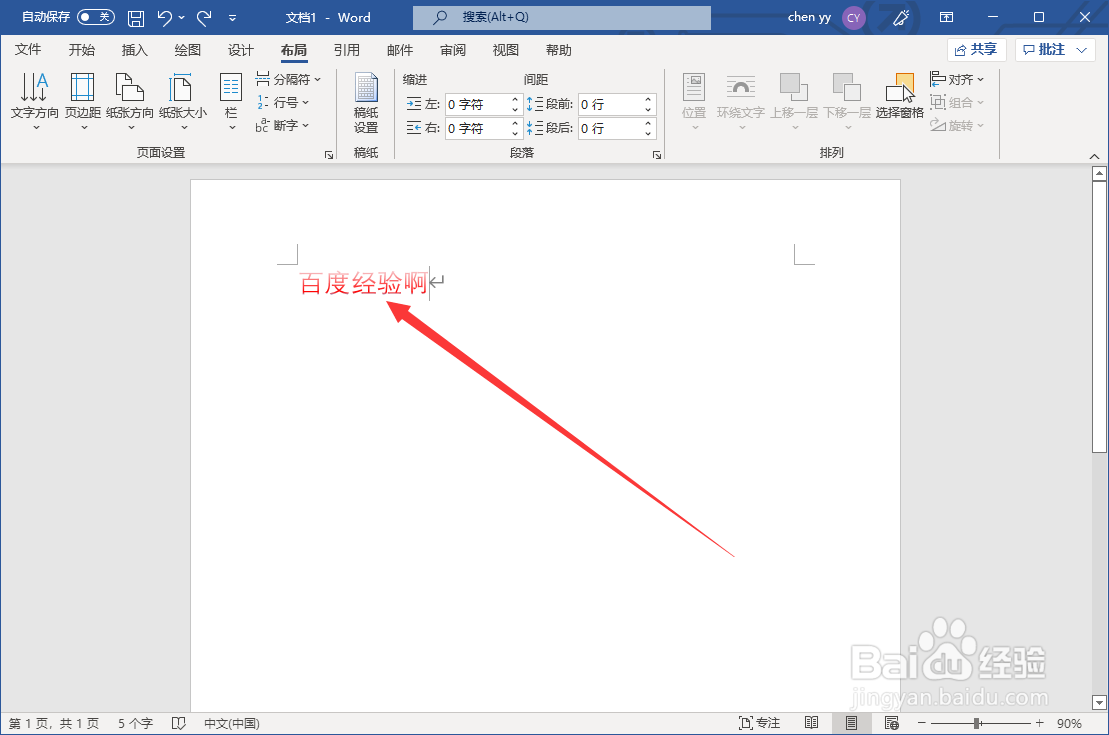
Task: Click the 搜索 (Search) box
Action: (x=560, y=17)
